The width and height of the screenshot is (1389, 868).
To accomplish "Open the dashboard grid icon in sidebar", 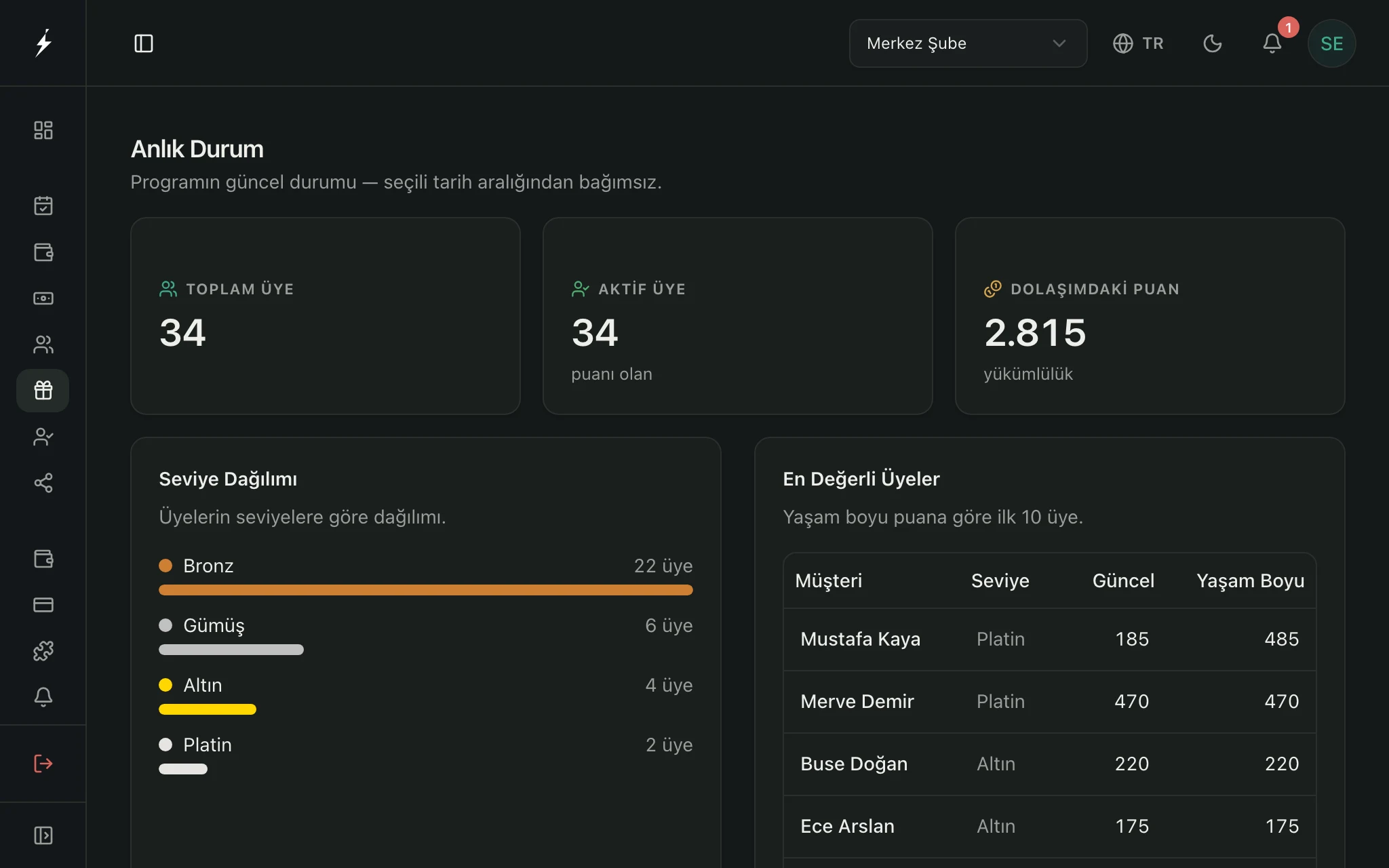I will pyautogui.click(x=43, y=130).
